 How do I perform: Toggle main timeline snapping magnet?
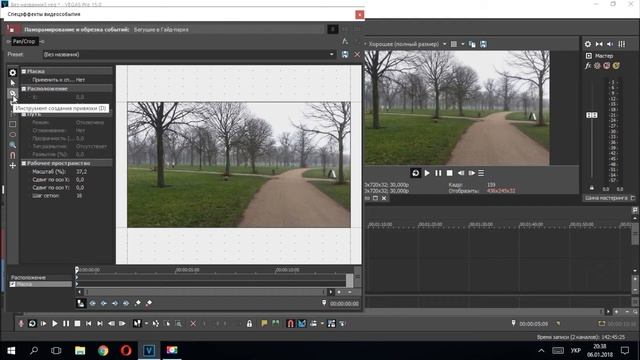pos(290,324)
